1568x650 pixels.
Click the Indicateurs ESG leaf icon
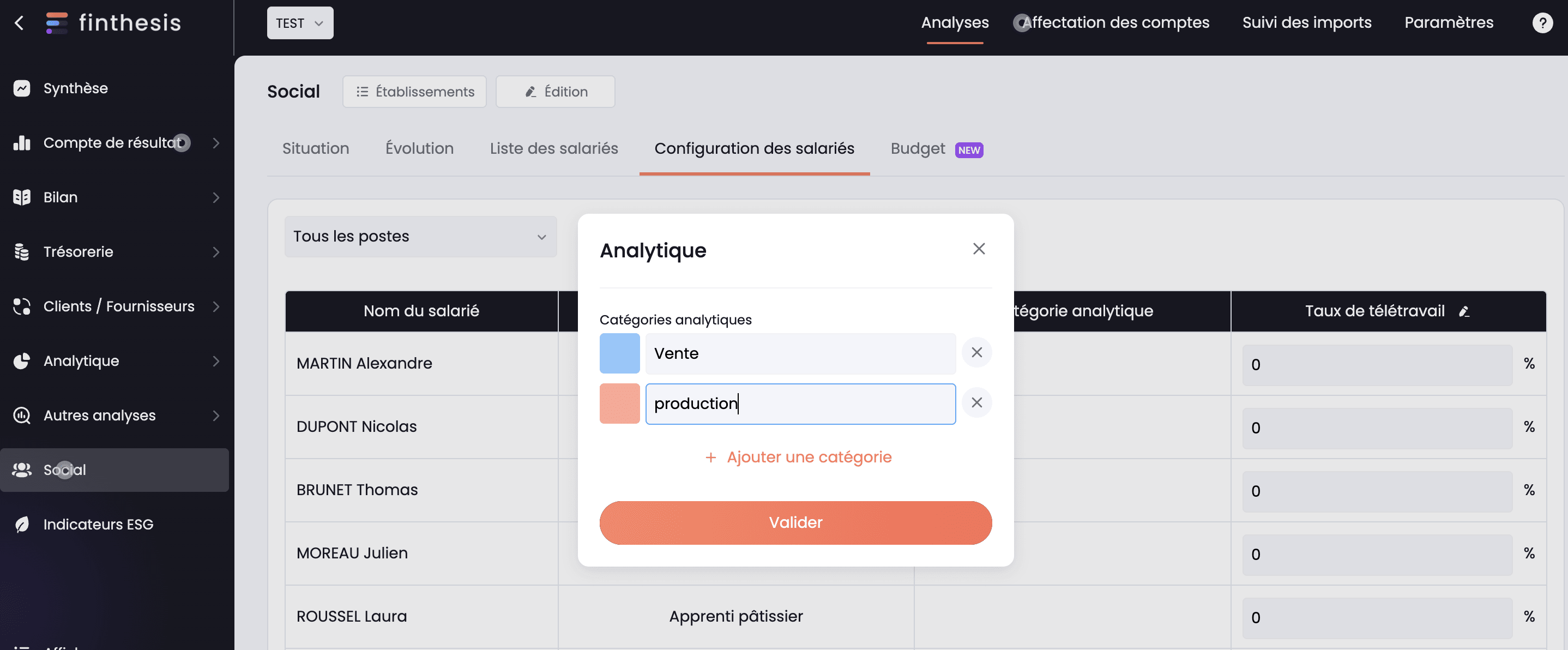22,524
